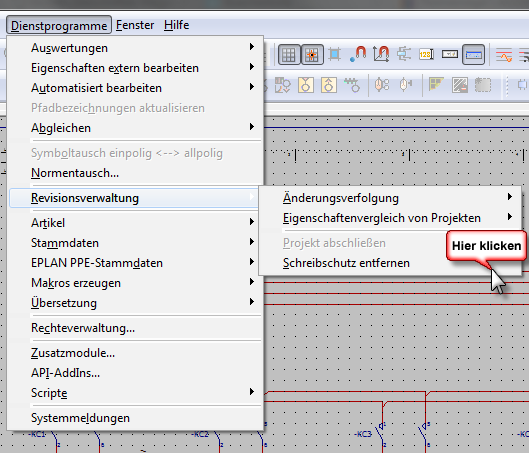This screenshot has height=453, width=529.
Task: Click the yellow square downward-symbol icon
Action: click(x=306, y=85)
